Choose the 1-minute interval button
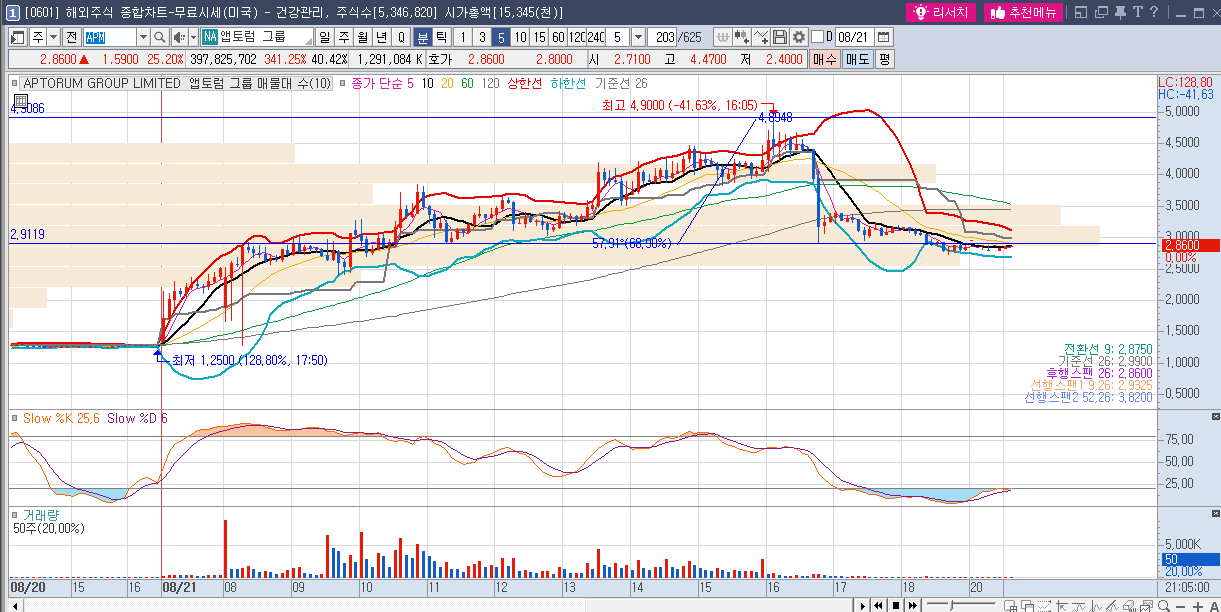 (x=462, y=37)
